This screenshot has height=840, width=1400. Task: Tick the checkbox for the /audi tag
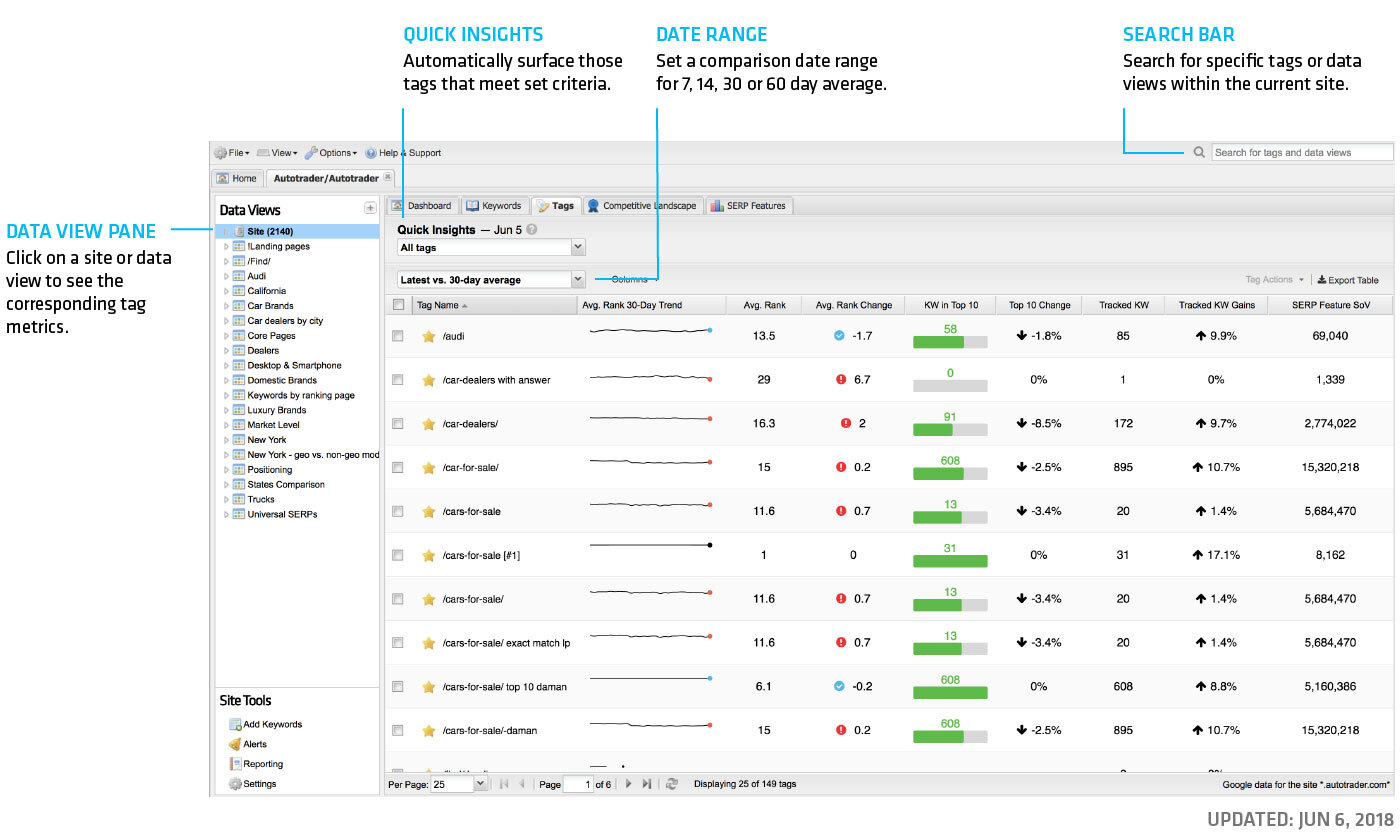[398, 336]
